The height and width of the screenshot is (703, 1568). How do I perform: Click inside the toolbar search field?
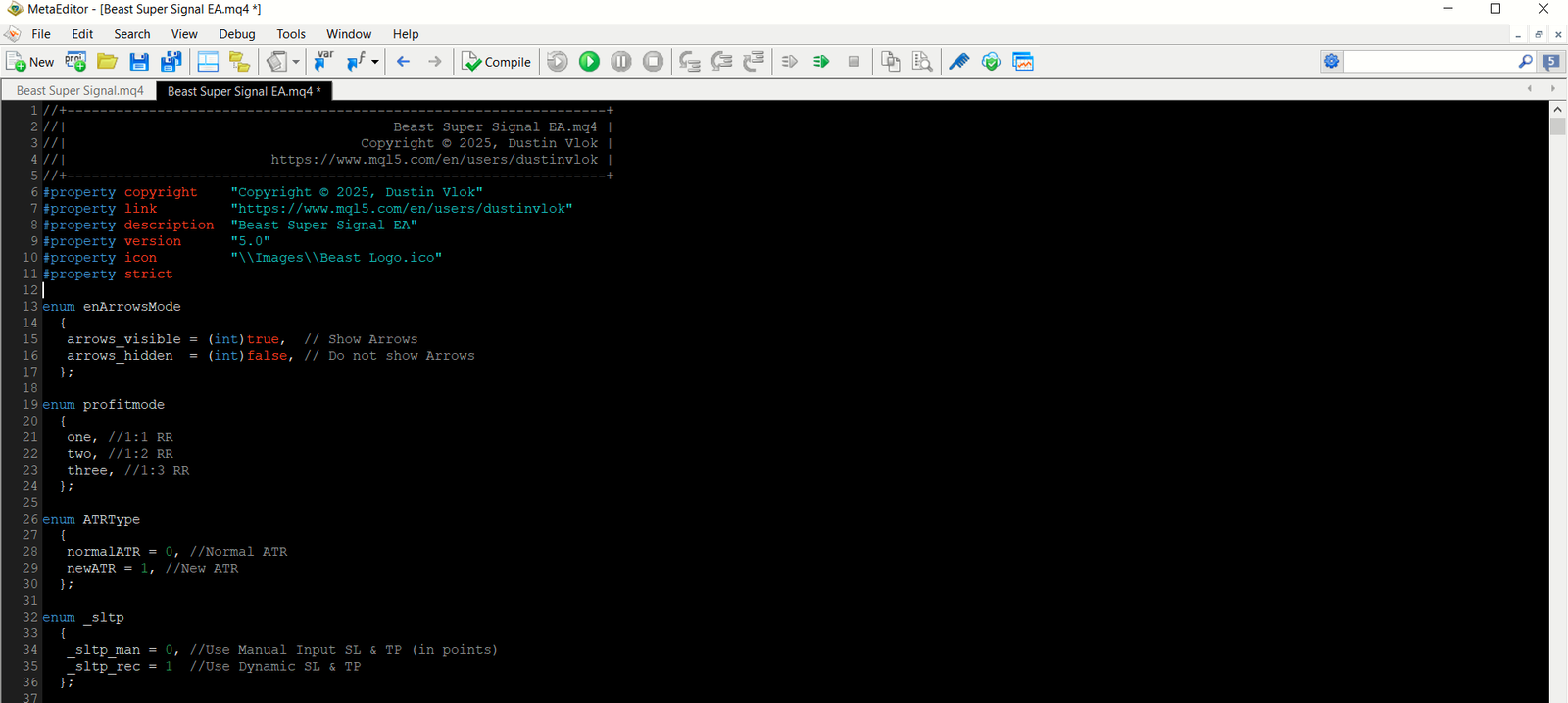click(1429, 62)
